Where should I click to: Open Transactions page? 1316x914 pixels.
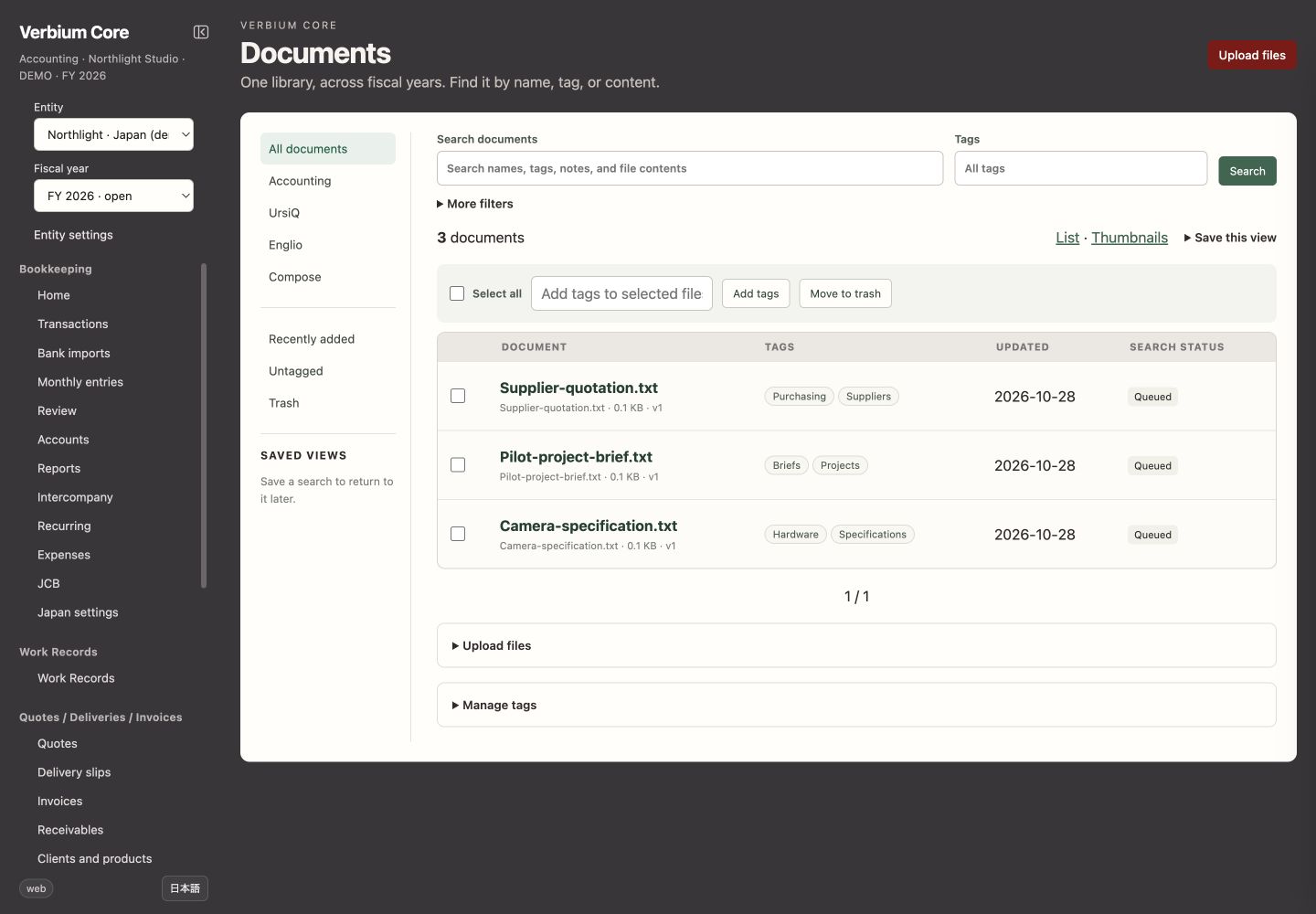tap(73, 324)
